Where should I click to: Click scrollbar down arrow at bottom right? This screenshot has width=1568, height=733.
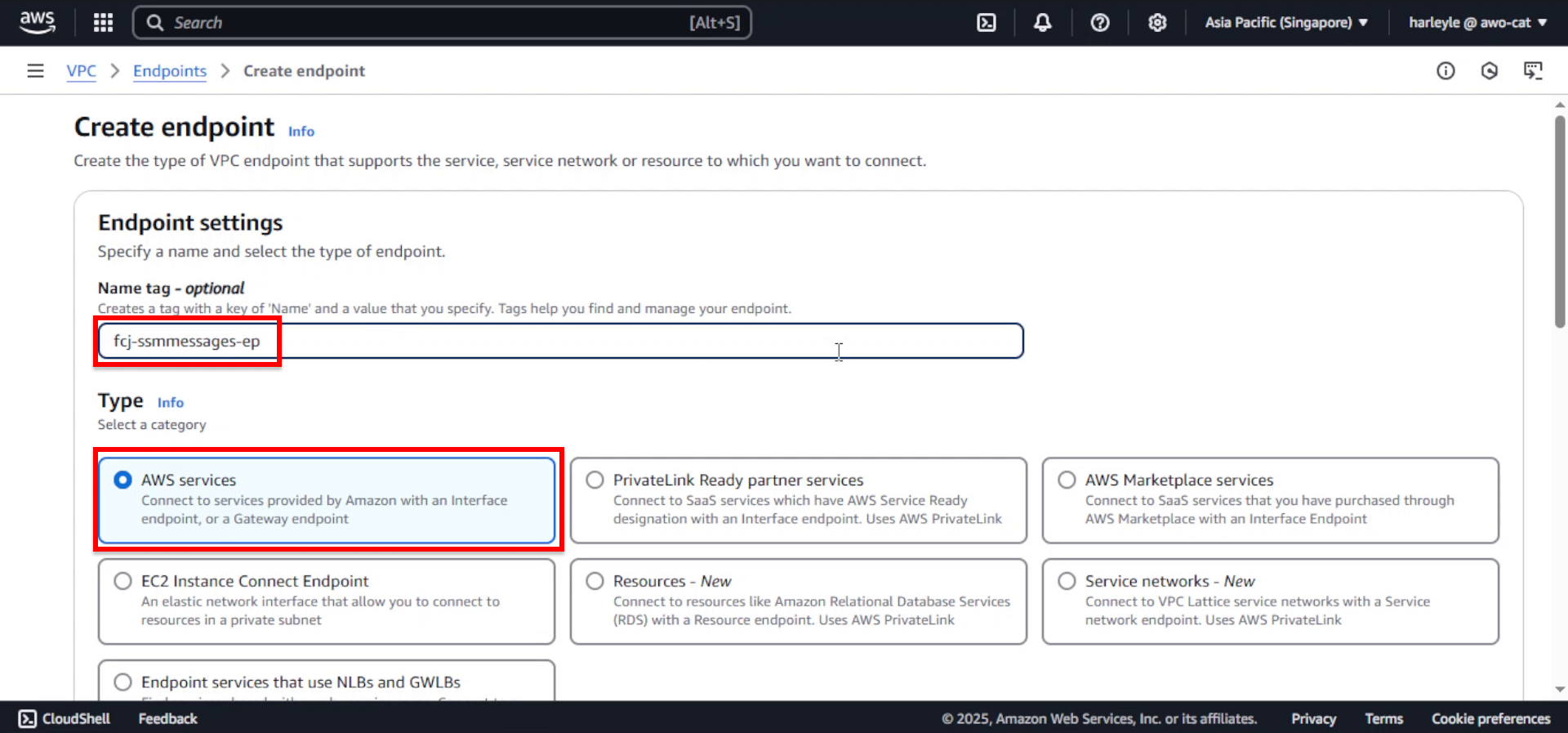1560,690
